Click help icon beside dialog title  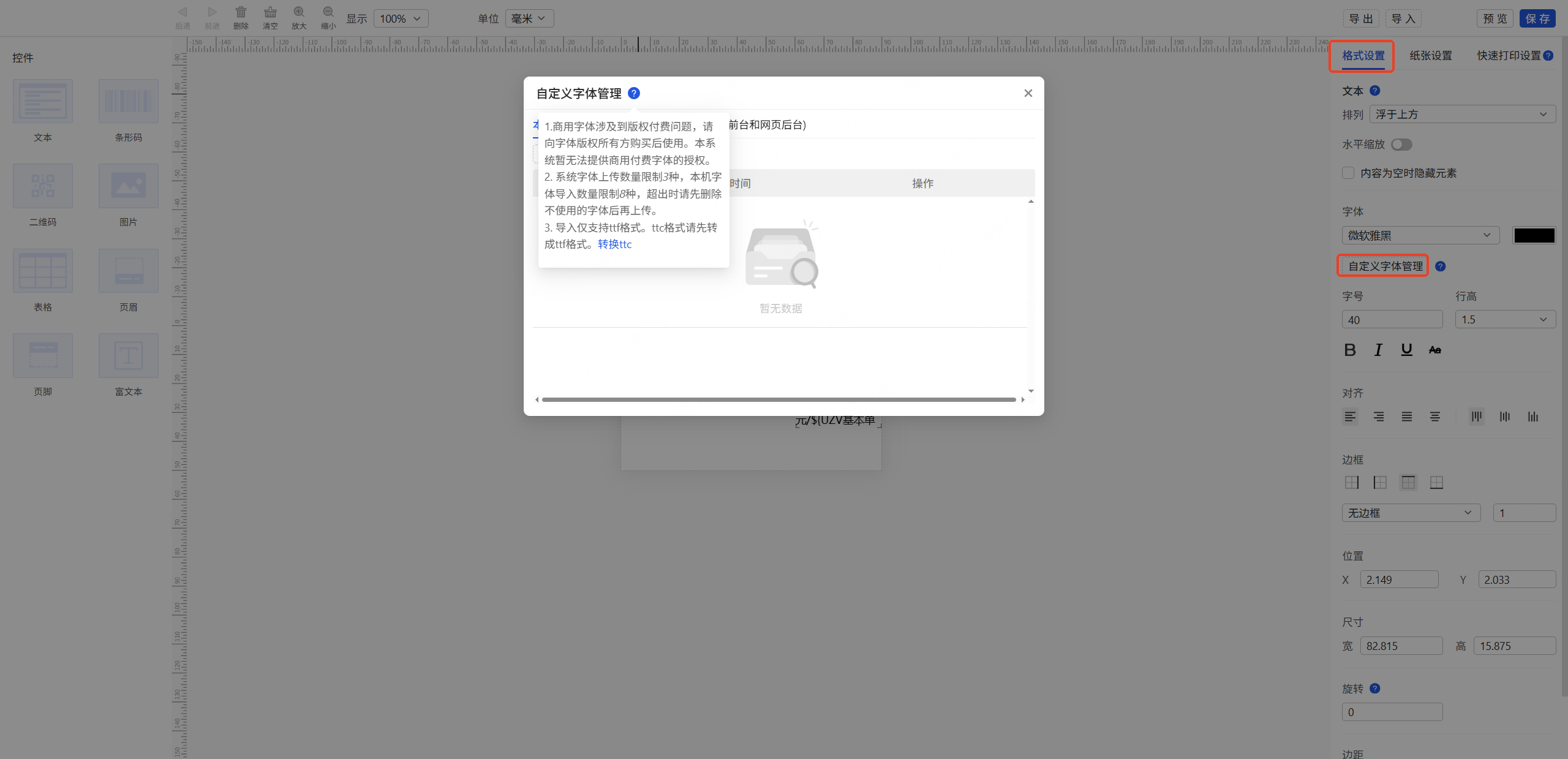coord(634,93)
